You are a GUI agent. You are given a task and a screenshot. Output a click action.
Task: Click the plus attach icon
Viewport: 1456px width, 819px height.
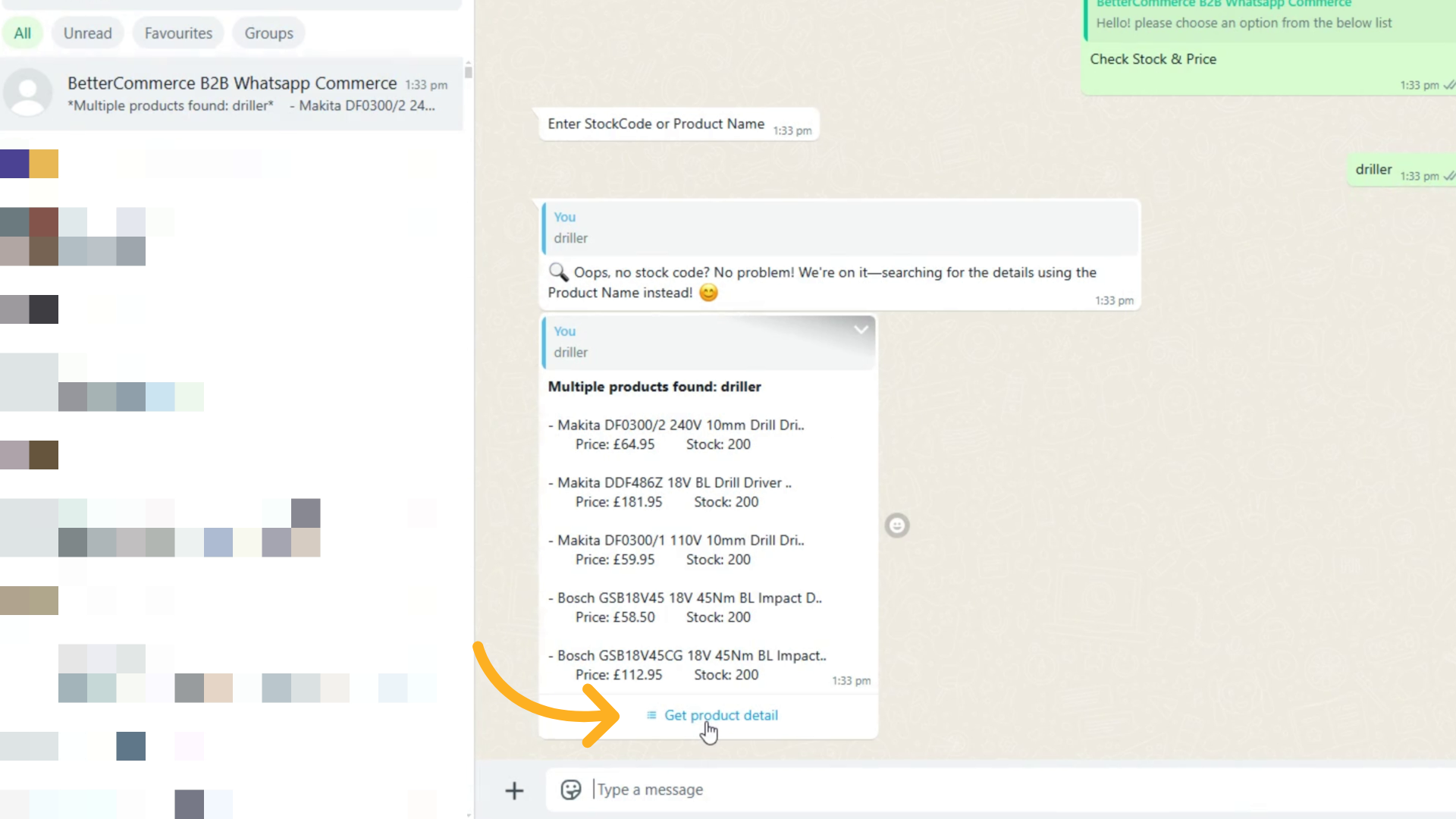pyautogui.click(x=514, y=791)
